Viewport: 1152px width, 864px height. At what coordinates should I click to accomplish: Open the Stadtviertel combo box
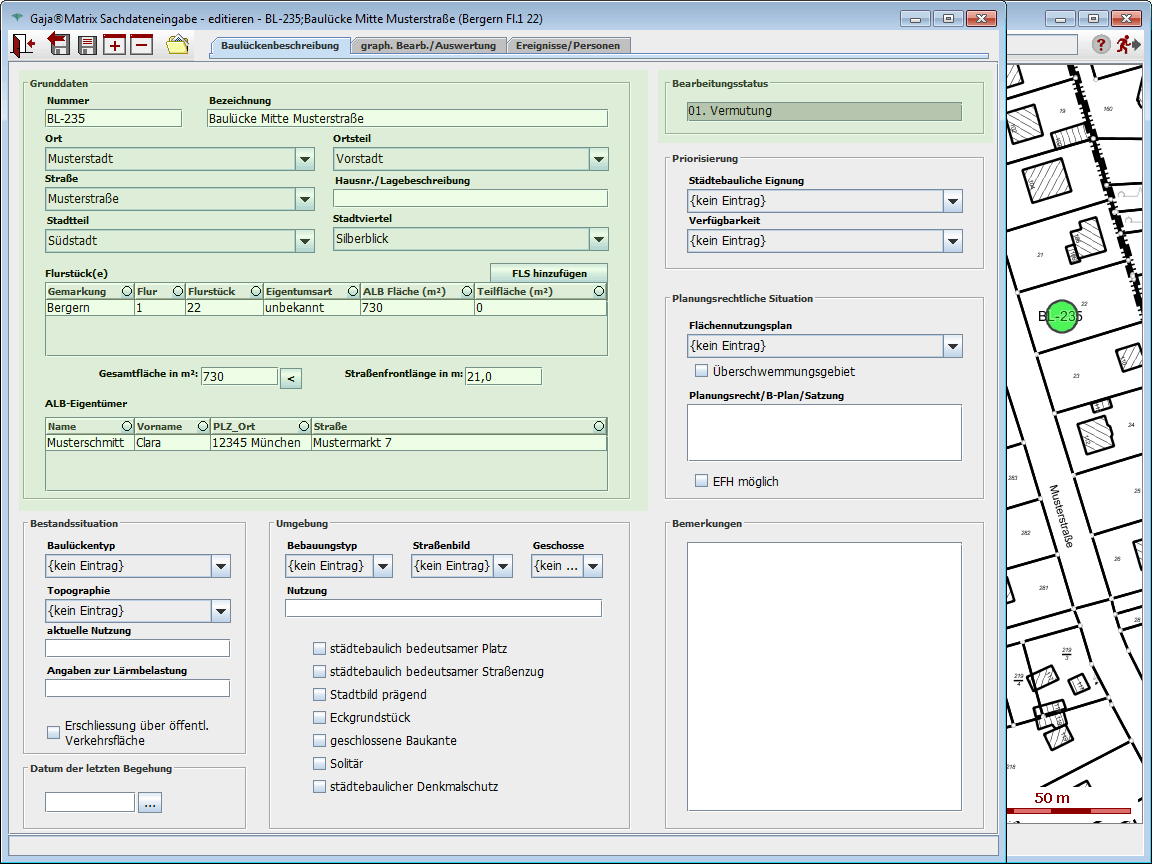pos(598,239)
